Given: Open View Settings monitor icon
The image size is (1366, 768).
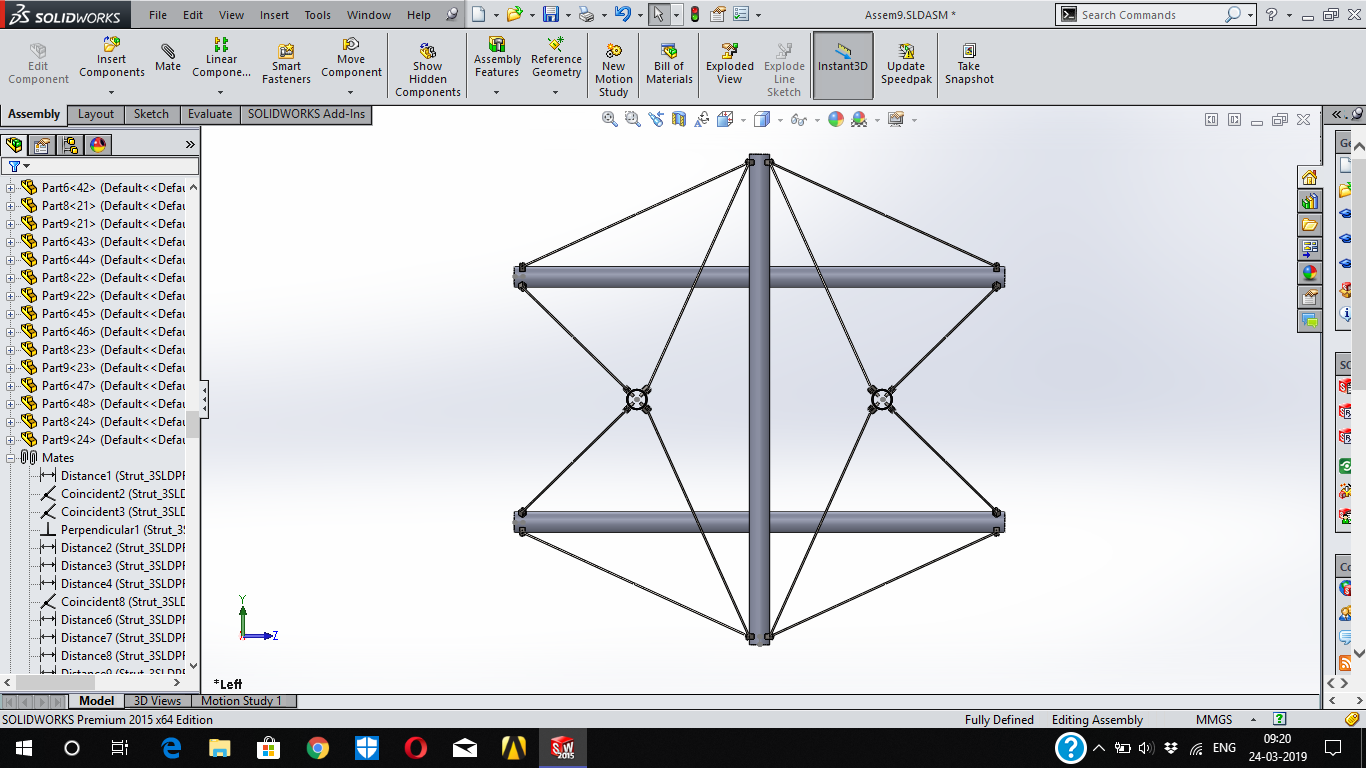Looking at the screenshot, I should point(895,119).
